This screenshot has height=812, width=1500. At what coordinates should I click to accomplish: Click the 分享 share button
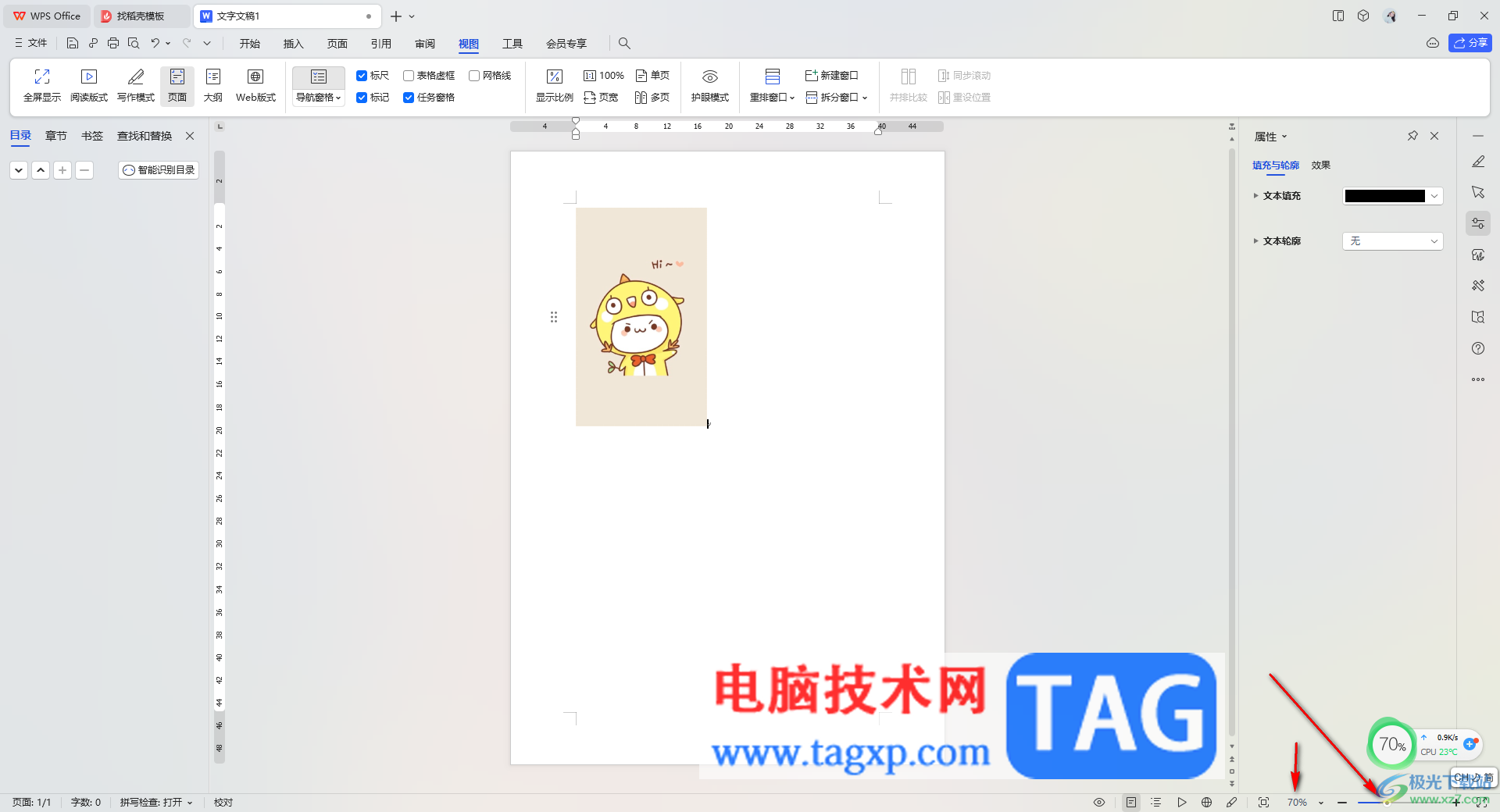coord(1470,43)
